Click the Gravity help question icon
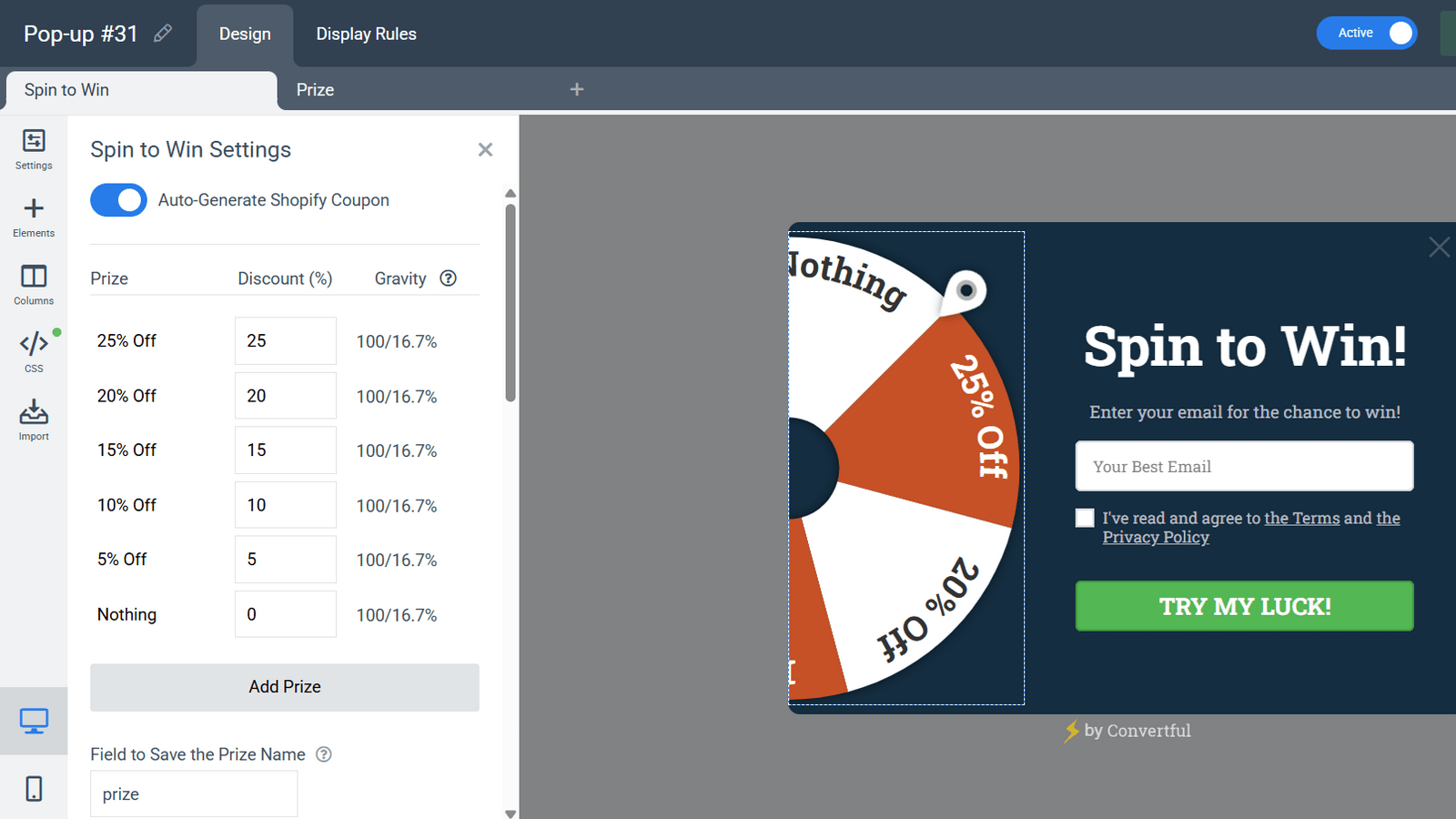Image resolution: width=1456 pixels, height=819 pixels. (448, 278)
